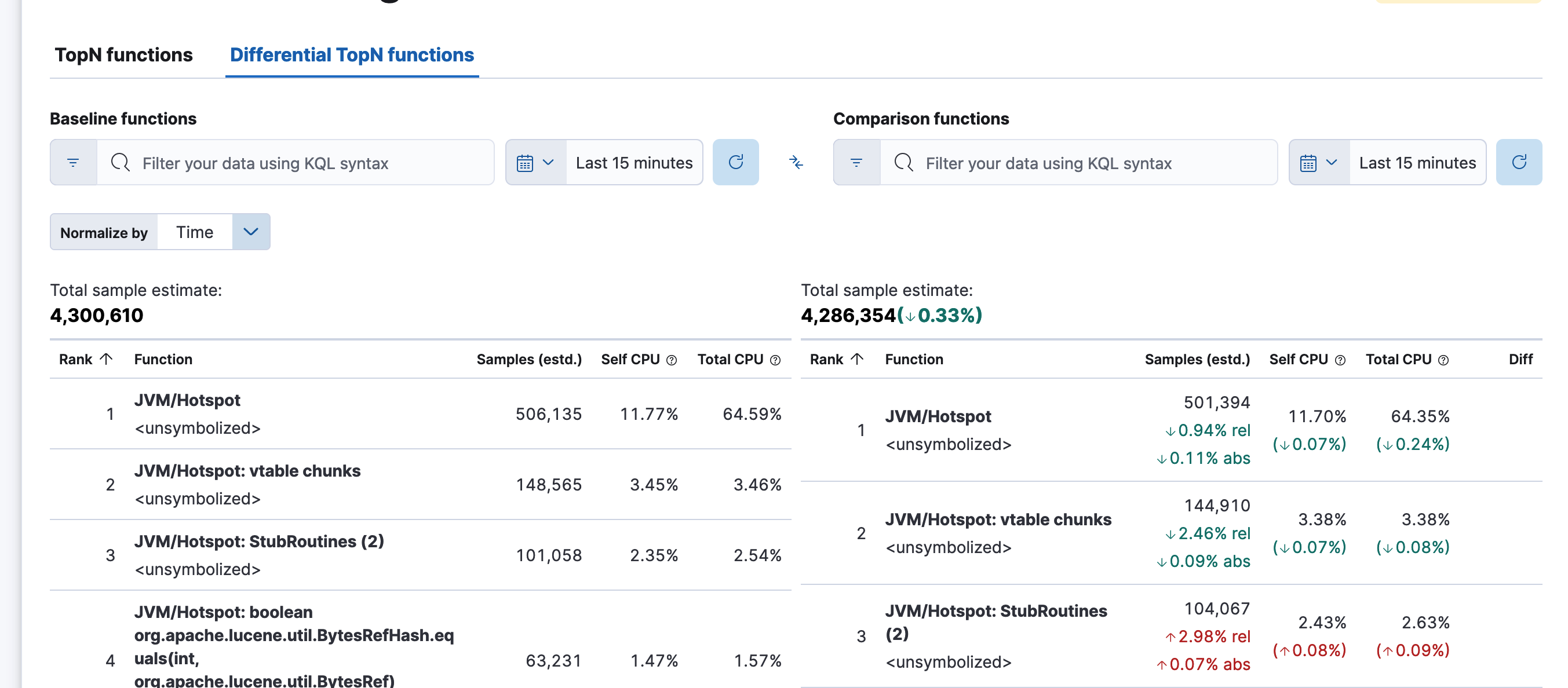Show baseline Self CPU help tooltip icon
The height and width of the screenshot is (688, 1568).
pos(672,360)
